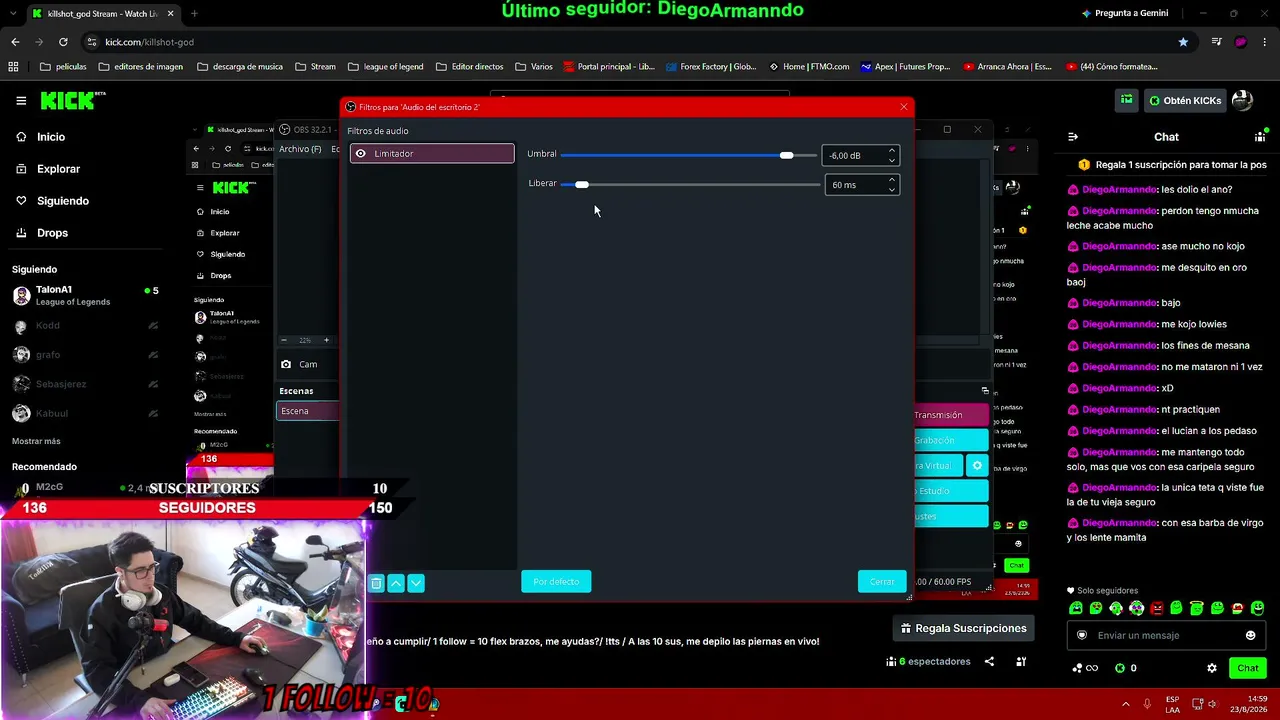Image resolution: width=1280 pixels, height=720 pixels.
Task: Open chat identity icon in message box
Action: point(1081,635)
